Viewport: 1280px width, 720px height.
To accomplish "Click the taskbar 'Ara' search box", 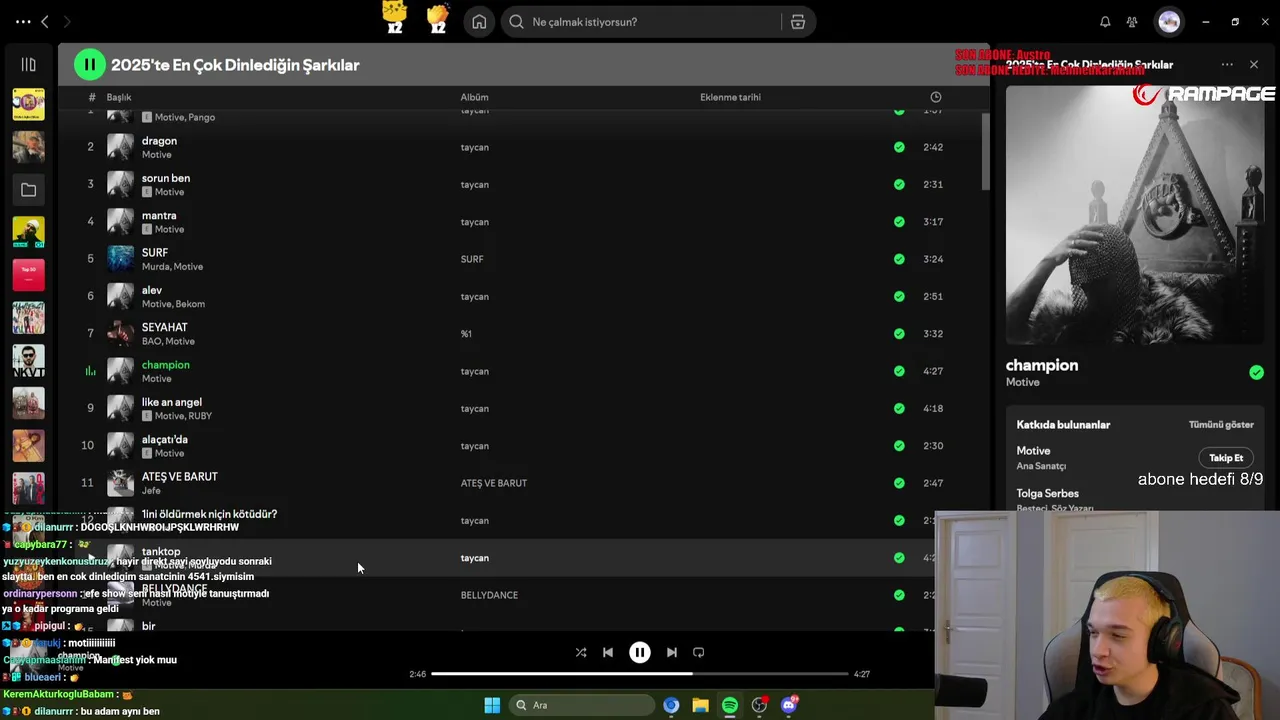I will pyautogui.click(x=580, y=705).
